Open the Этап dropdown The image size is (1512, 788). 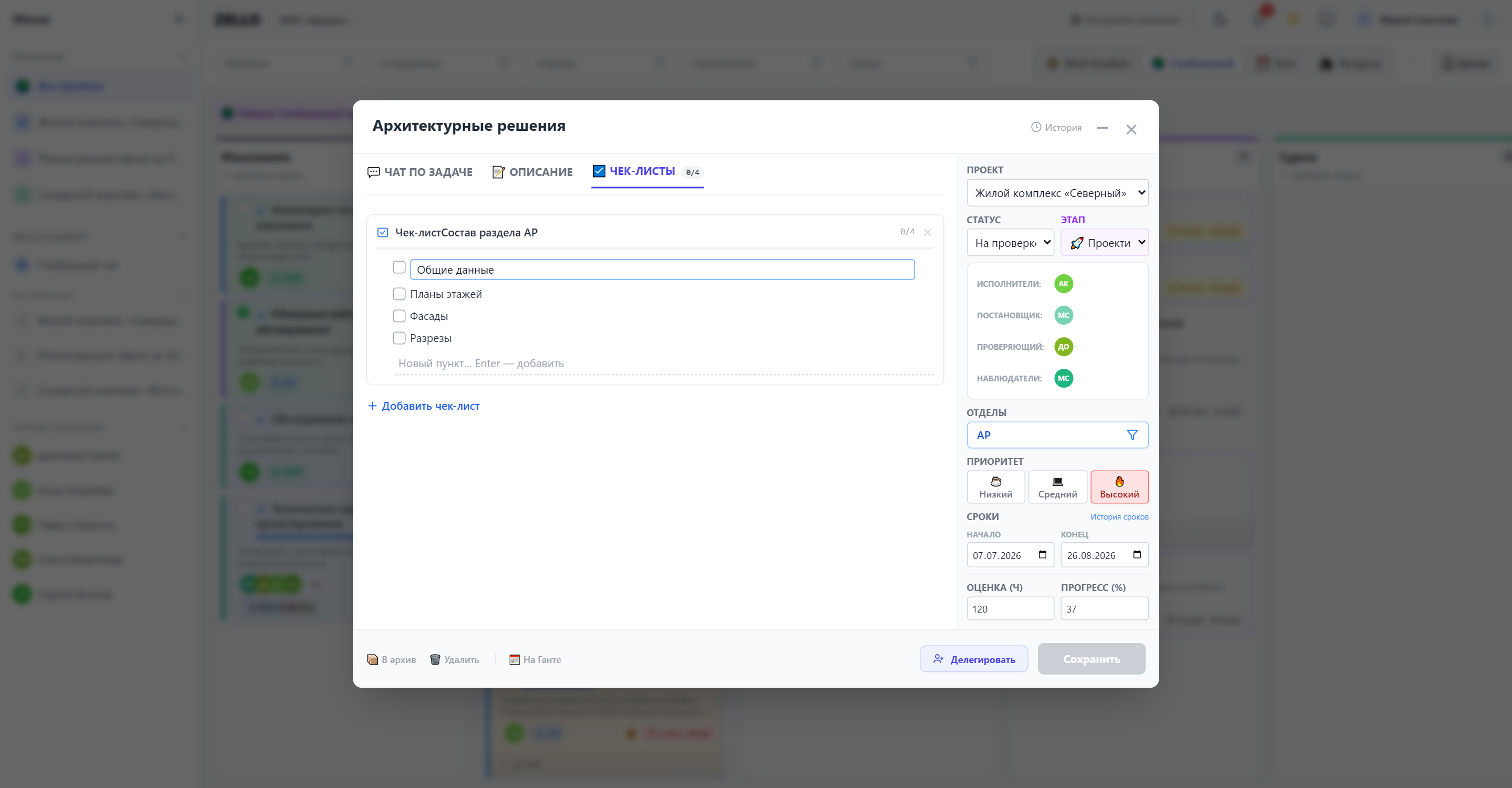tap(1104, 243)
